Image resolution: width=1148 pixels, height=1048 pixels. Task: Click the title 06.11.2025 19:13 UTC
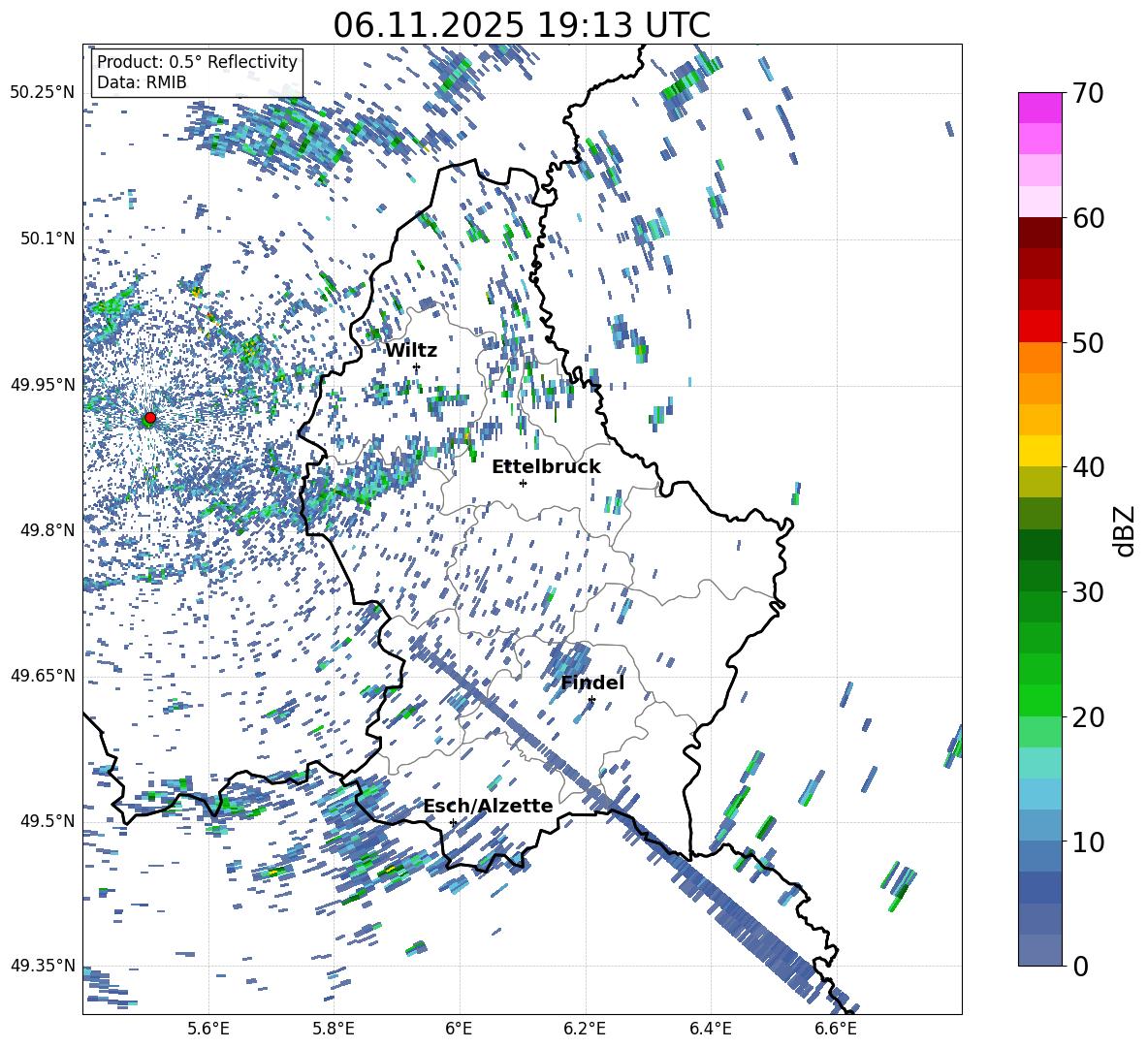pos(522,25)
